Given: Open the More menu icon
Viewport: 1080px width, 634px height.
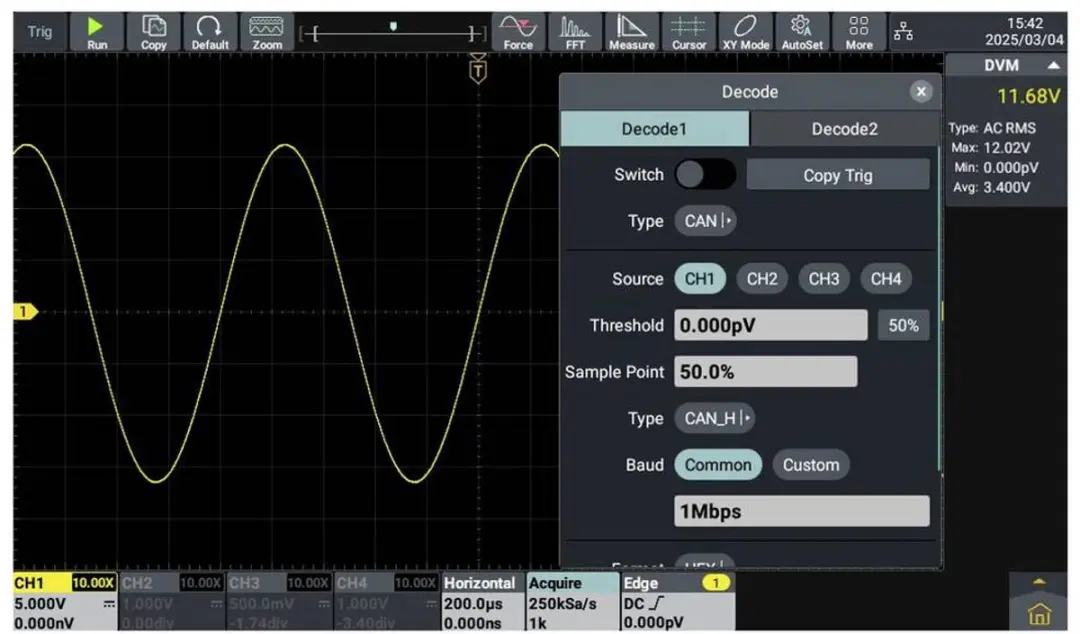Looking at the screenshot, I should [859, 32].
